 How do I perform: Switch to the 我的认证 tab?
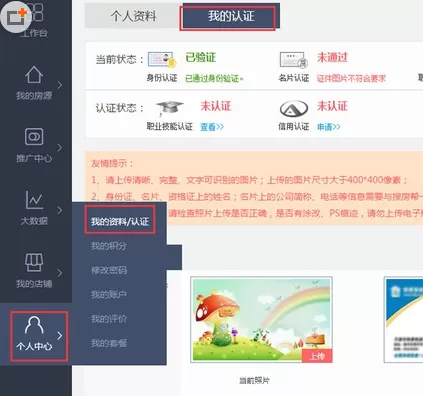click(x=231, y=16)
